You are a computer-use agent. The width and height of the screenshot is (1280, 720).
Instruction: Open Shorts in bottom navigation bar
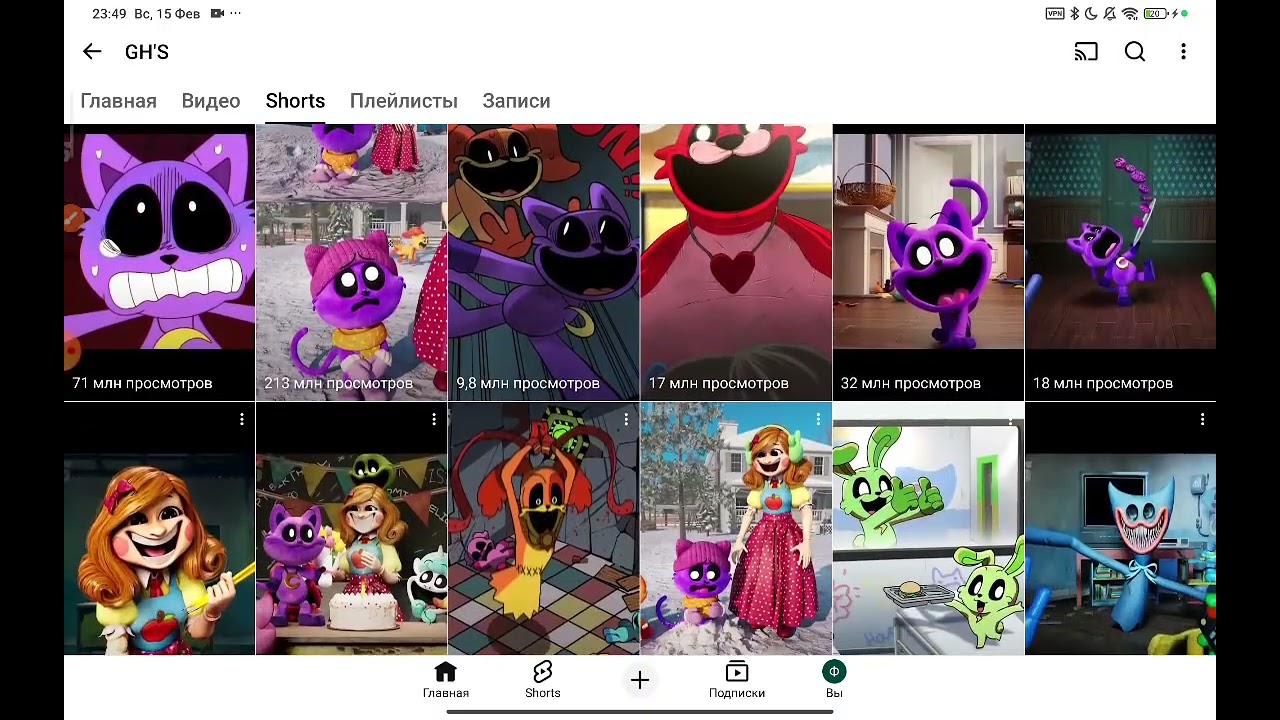pyautogui.click(x=543, y=679)
